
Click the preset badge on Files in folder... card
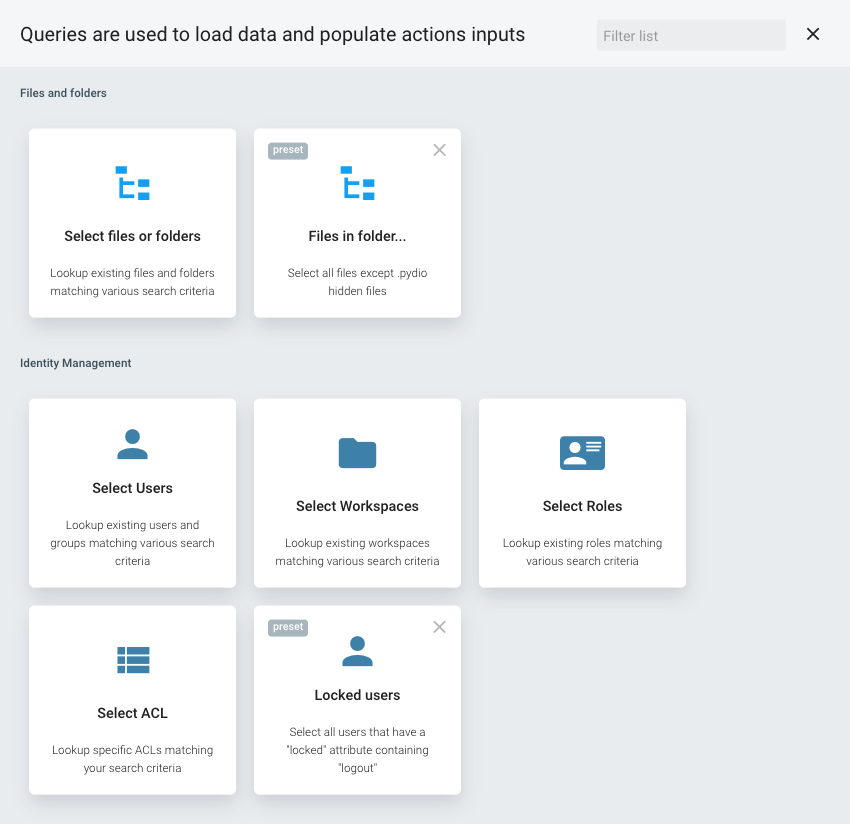tap(287, 150)
